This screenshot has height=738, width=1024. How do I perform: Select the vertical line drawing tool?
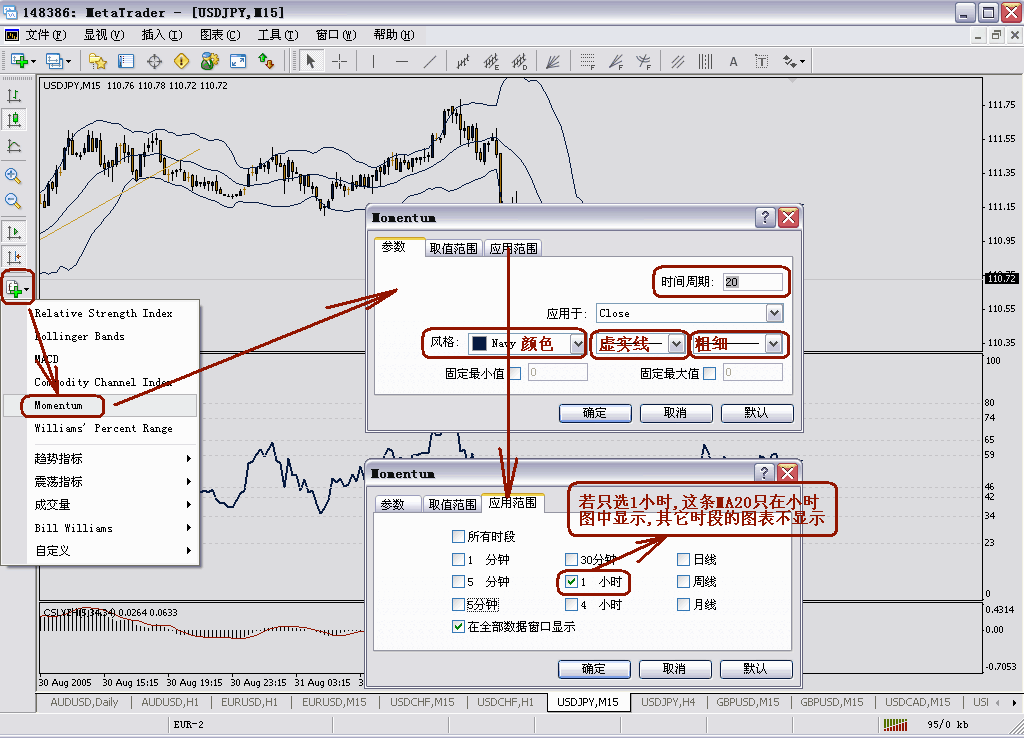click(374, 61)
